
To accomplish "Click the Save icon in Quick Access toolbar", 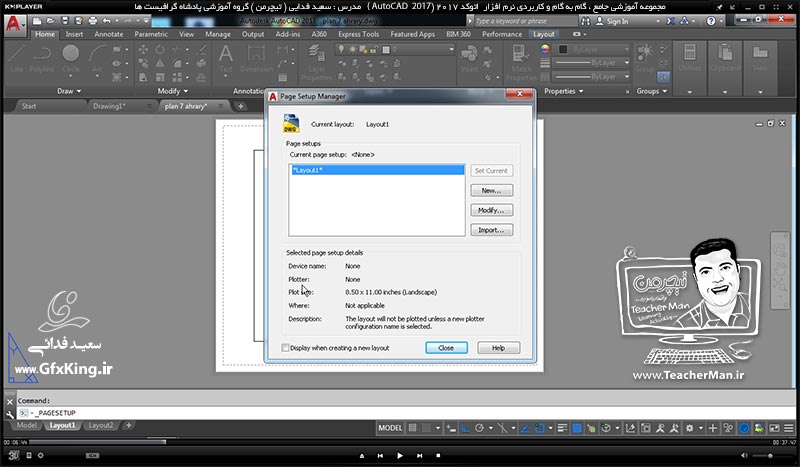I will [64, 21].
